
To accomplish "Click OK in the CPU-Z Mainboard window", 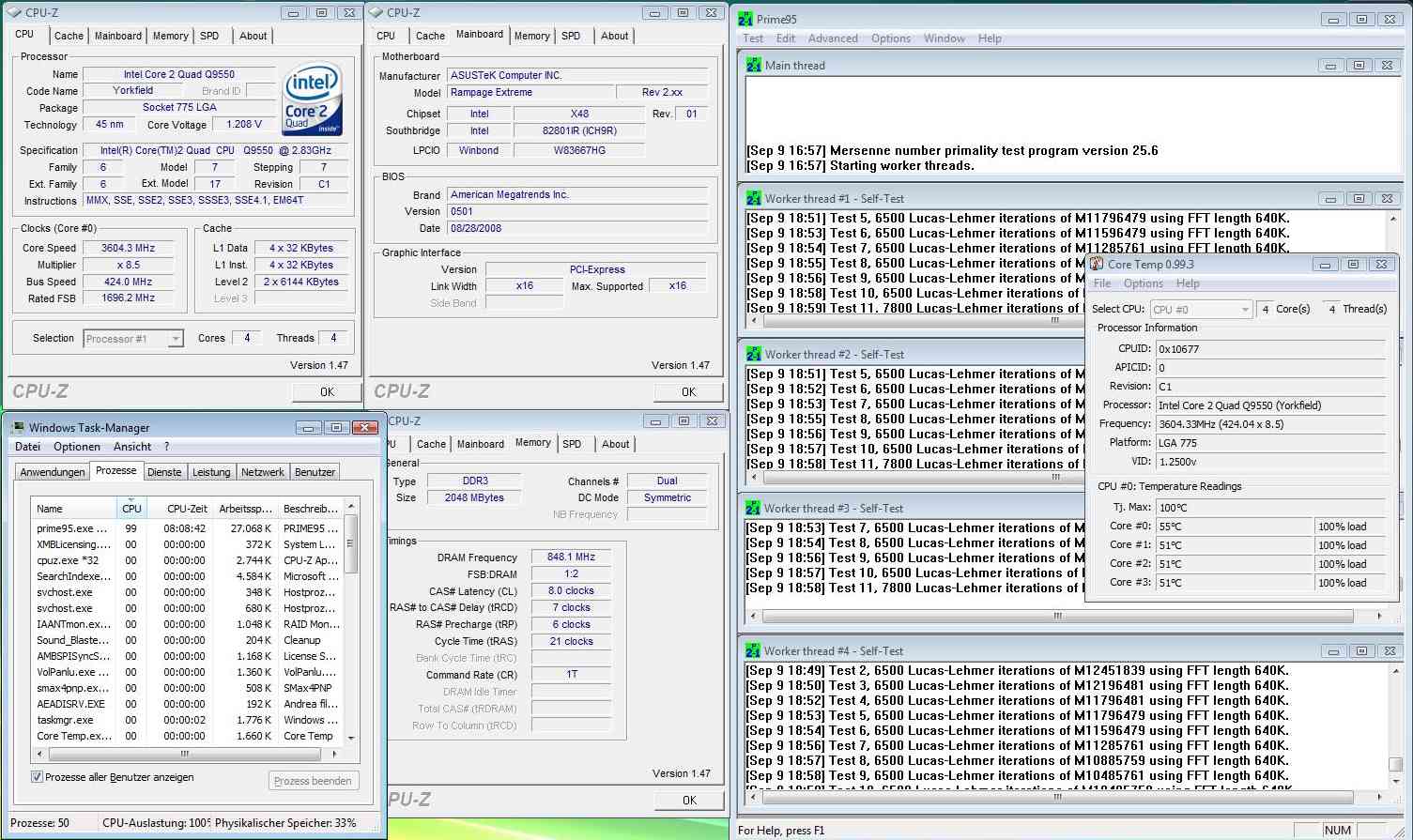I will pos(688,391).
